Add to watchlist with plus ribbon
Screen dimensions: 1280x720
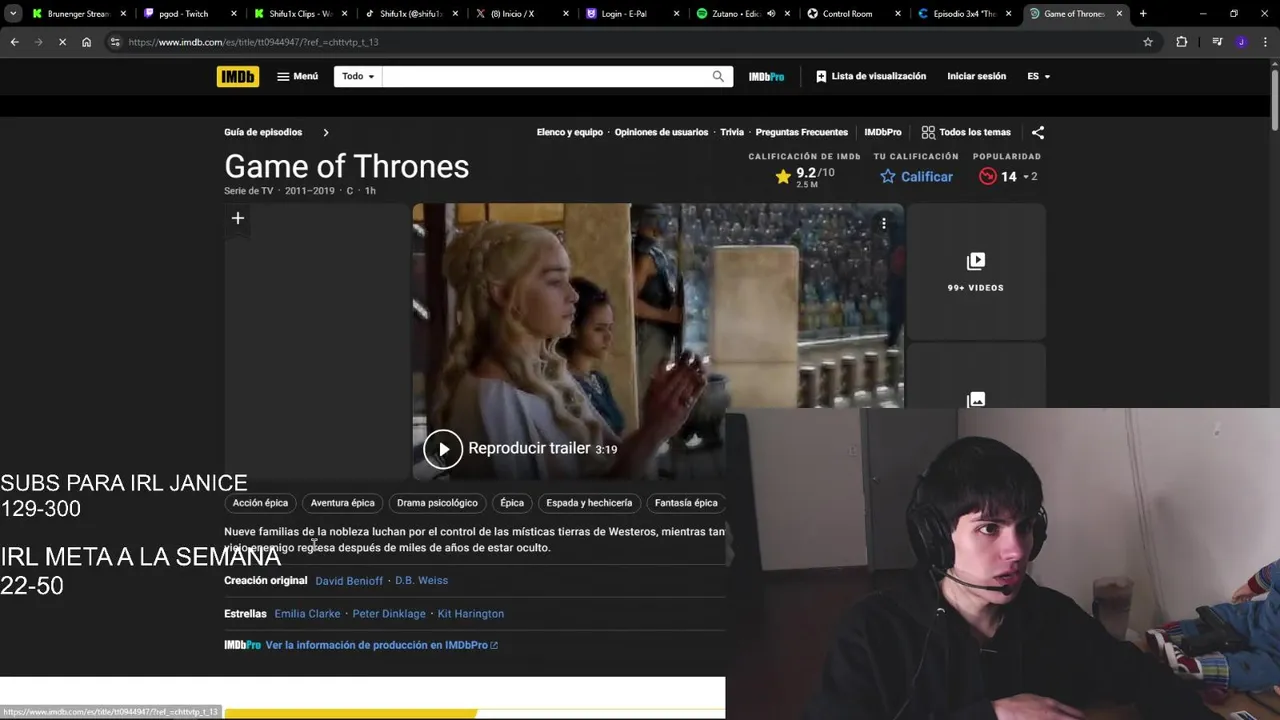coord(238,218)
